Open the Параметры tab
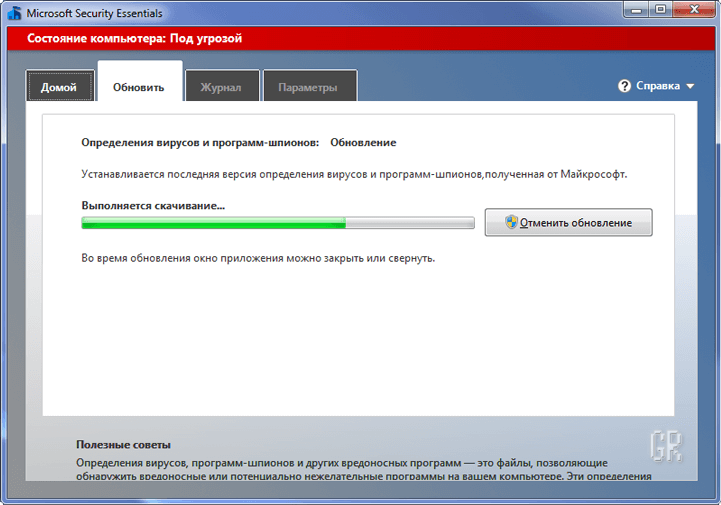Screen dimensions: 721x505 click(x=309, y=86)
